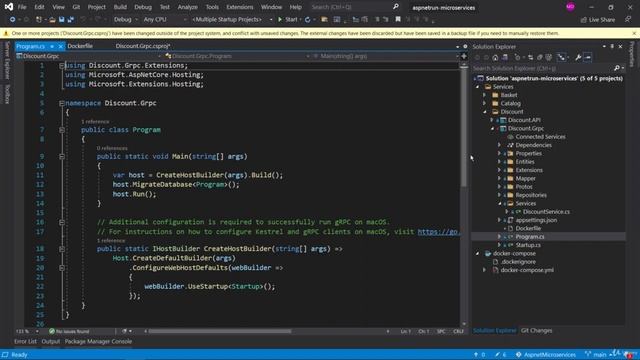Click the main branch in status bar
Viewport: 640px width, 360px height.
(x=596, y=355)
